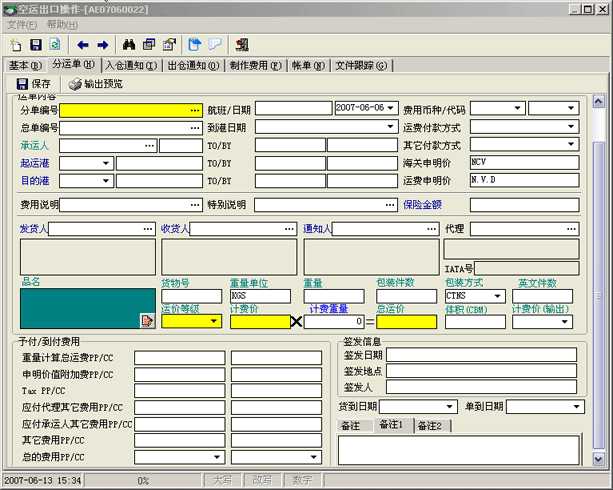613x490 pixels.
Task: Open ellipsis lookup for 收货人
Action: [x=289, y=229]
